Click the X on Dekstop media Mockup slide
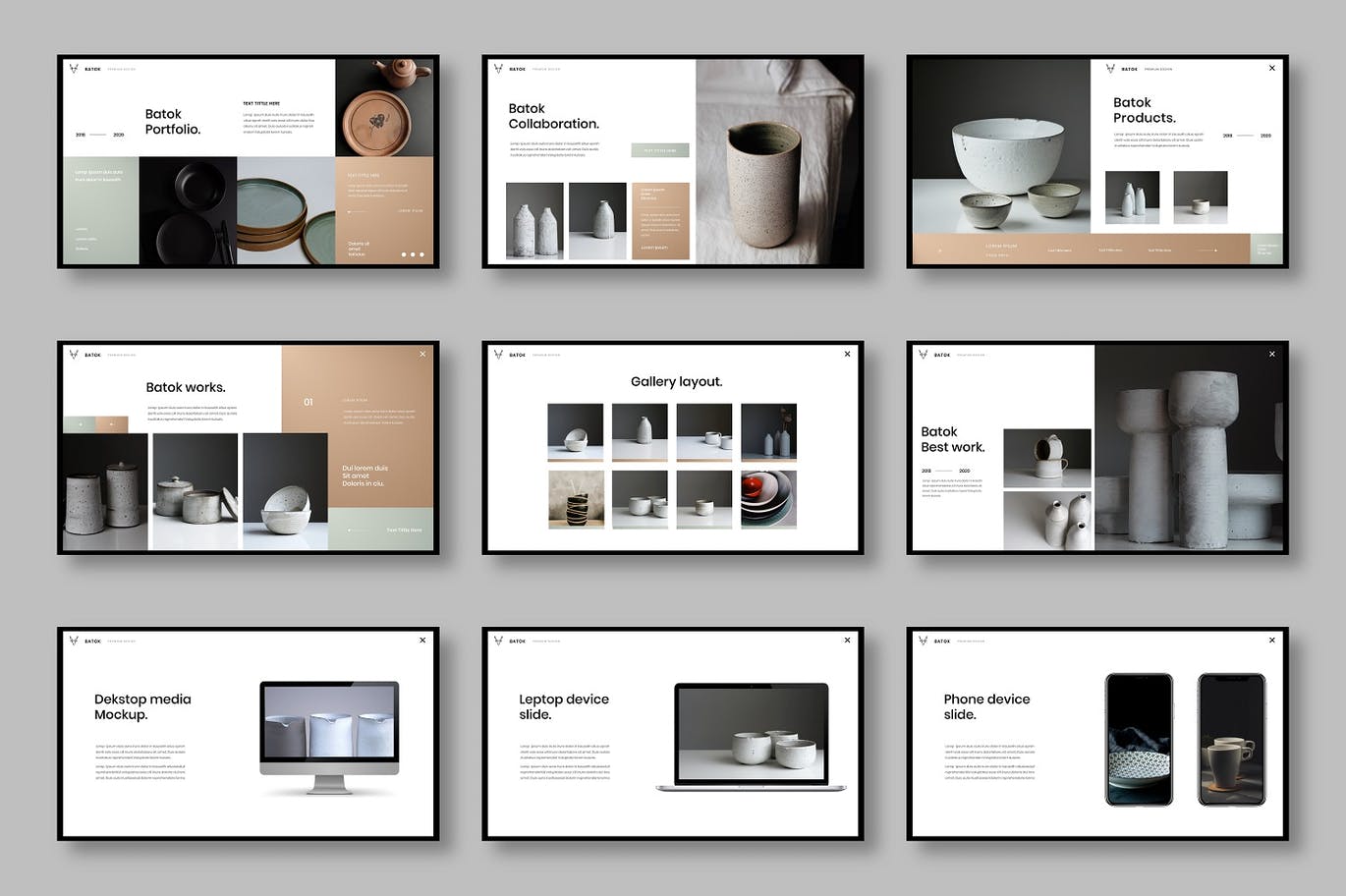Screen dimensions: 1346x896 pos(422,640)
